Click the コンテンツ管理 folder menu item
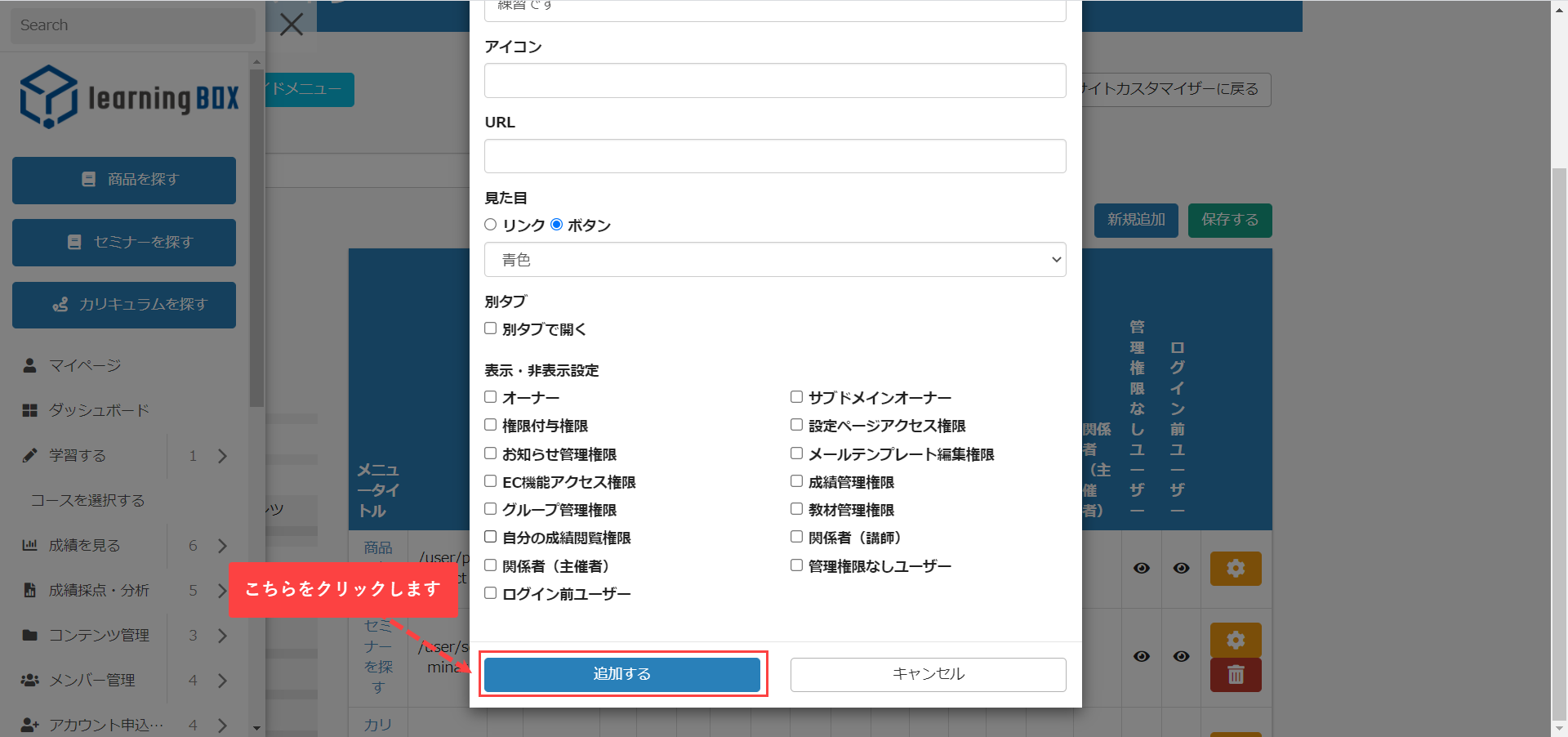The image size is (1568, 737). 98,635
